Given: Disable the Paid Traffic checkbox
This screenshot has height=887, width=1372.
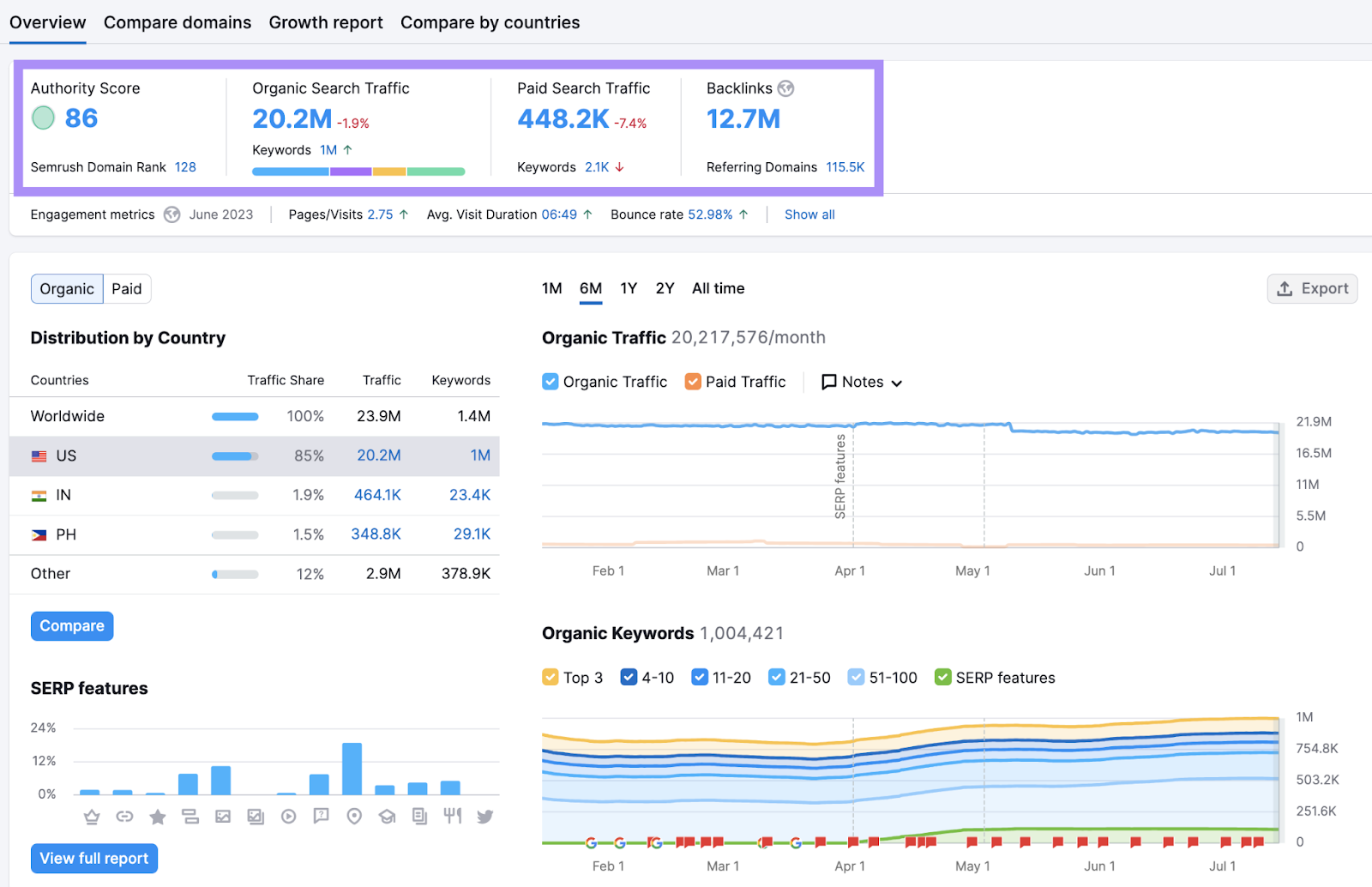Looking at the screenshot, I should point(692,382).
